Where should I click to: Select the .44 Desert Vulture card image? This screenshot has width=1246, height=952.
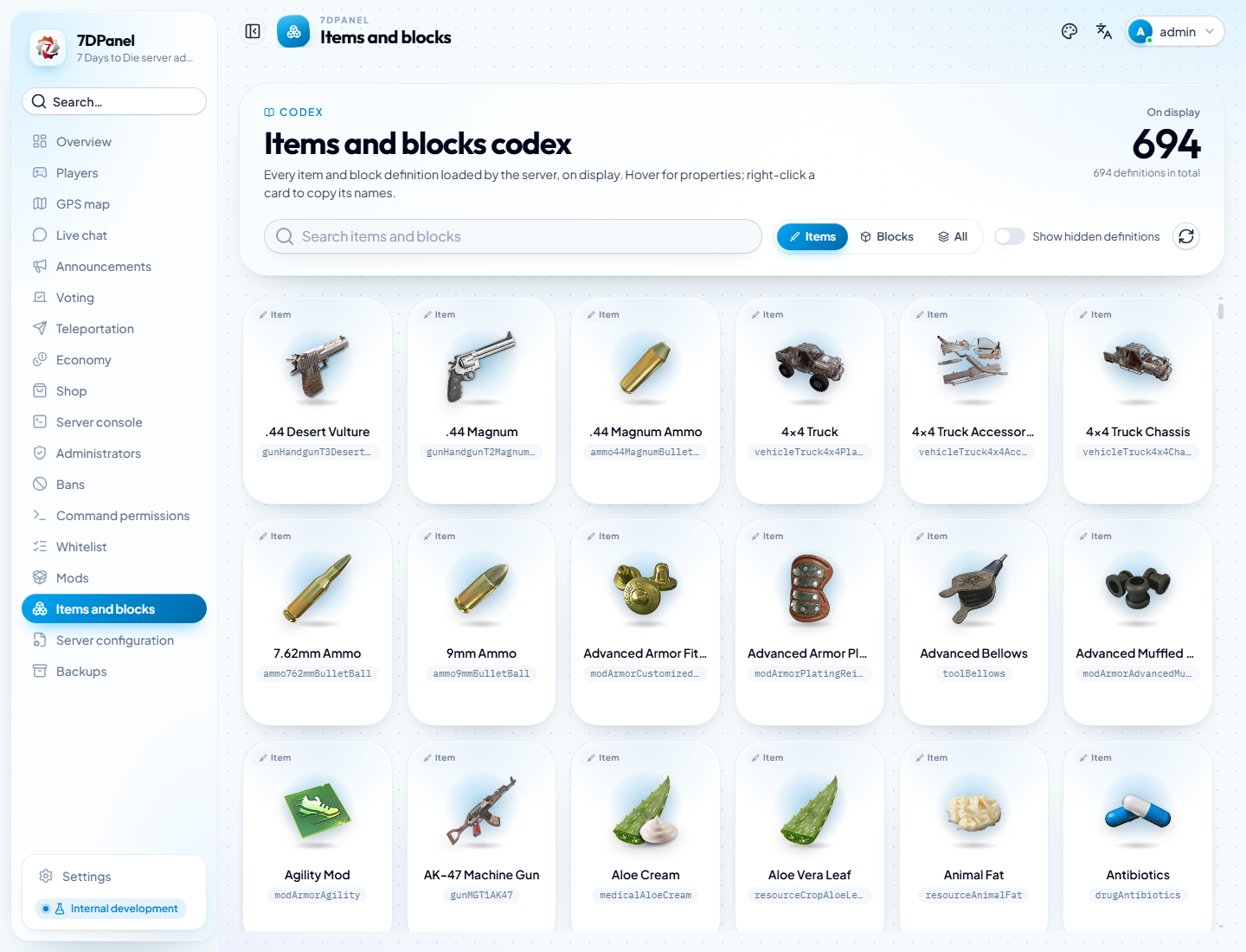pos(318,368)
